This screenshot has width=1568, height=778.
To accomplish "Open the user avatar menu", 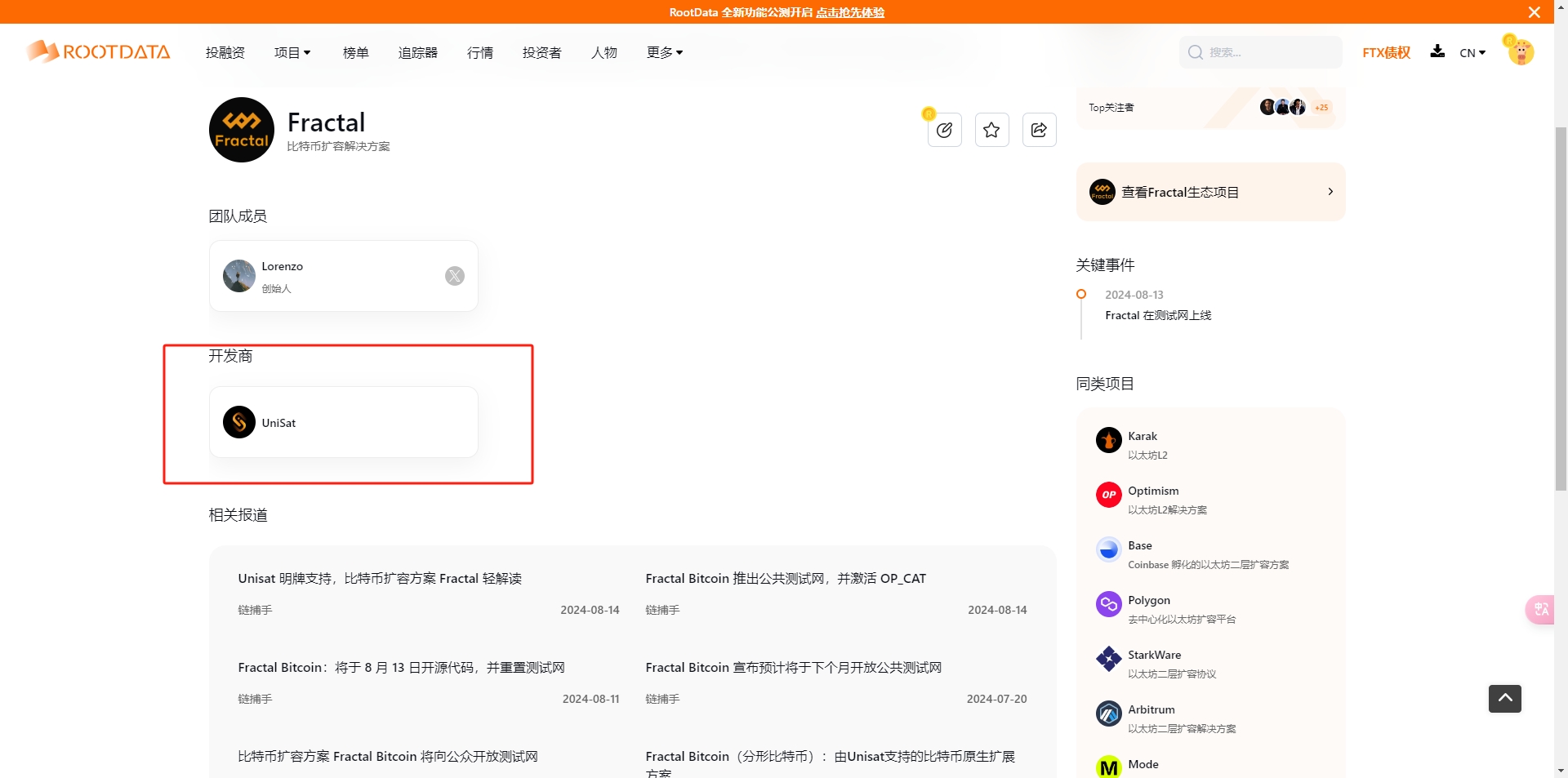I will (1520, 51).
